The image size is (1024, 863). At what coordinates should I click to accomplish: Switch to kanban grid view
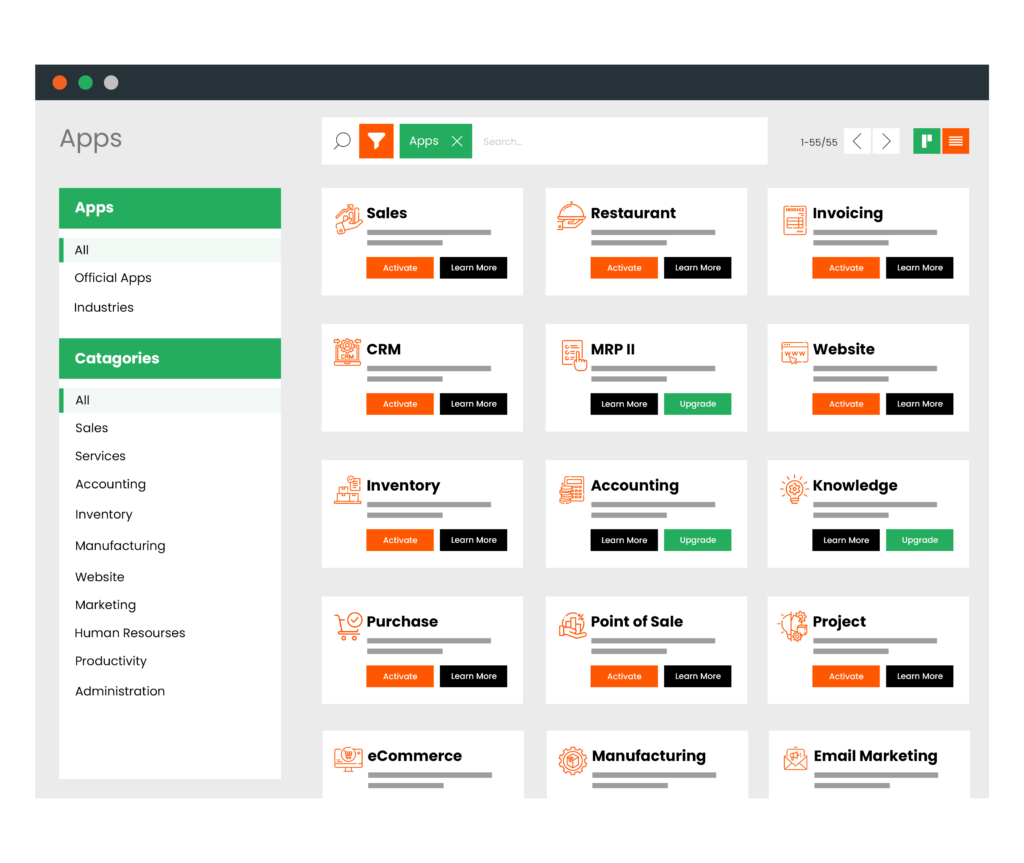pos(926,141)
